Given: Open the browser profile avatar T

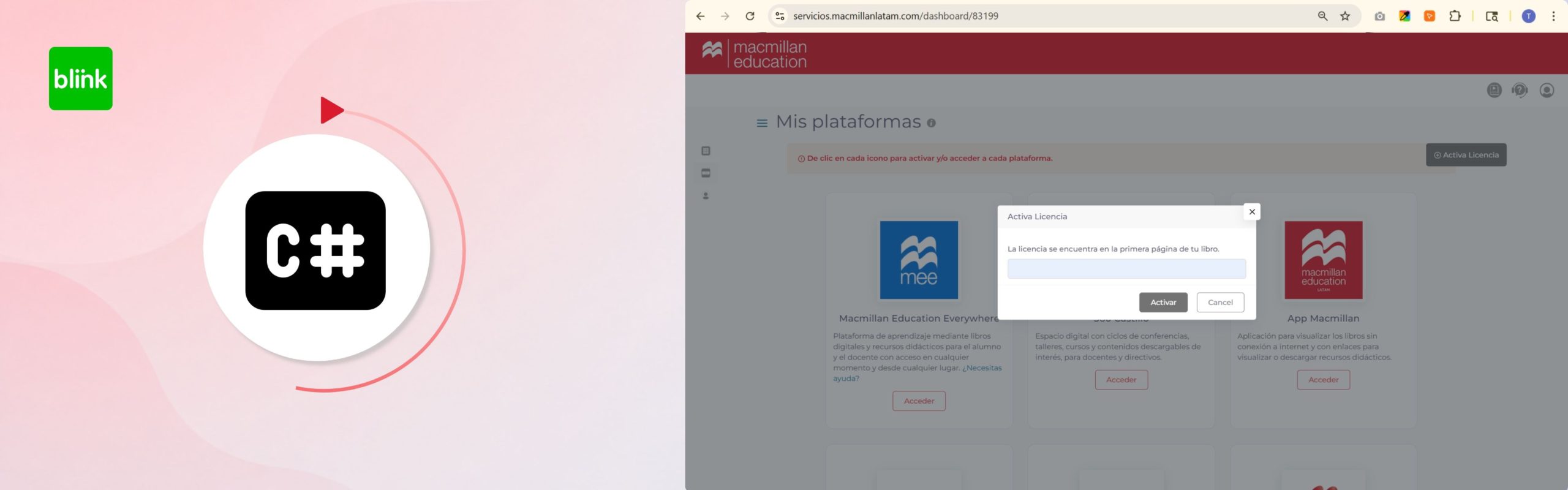Looking at the screenshot, I should (1529, 17).
